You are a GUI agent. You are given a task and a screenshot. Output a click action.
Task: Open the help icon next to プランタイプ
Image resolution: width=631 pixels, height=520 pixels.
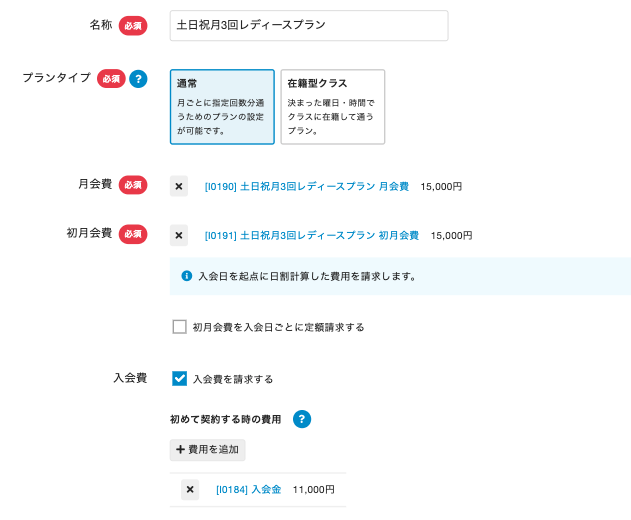pos(138,79)
